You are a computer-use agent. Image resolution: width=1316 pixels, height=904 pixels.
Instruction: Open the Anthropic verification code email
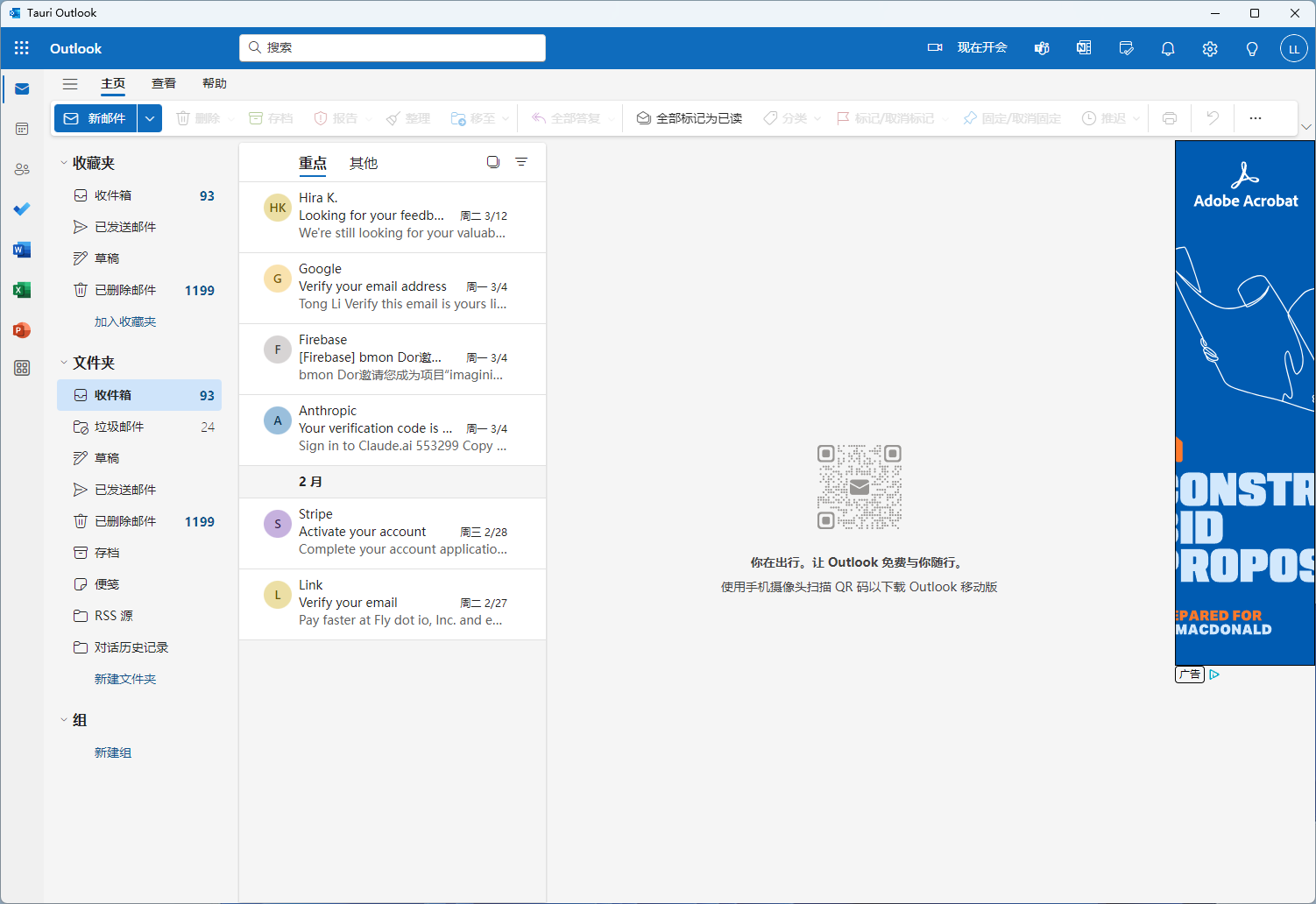393,430
